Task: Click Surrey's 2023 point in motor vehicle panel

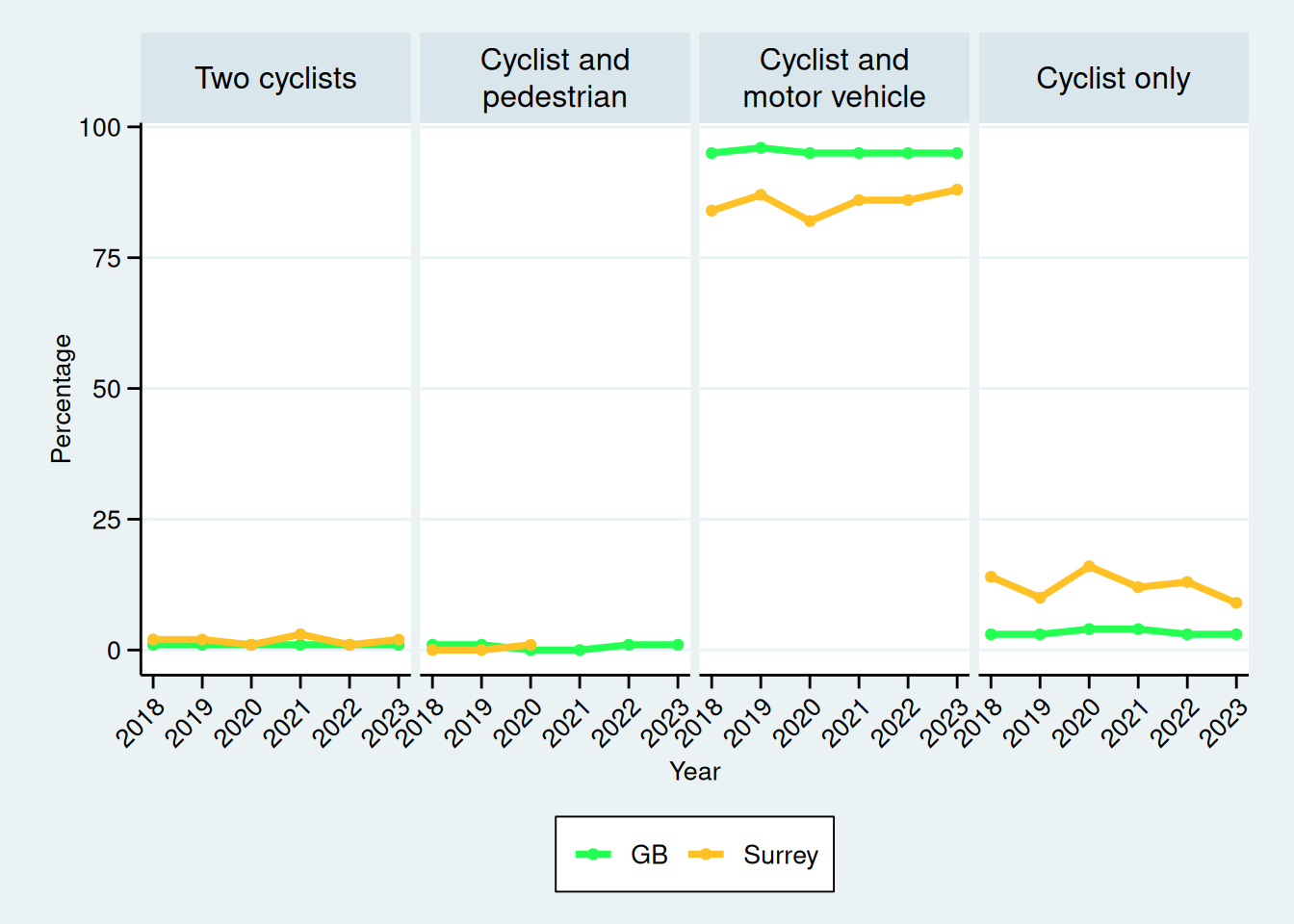Action: point(957,190)
